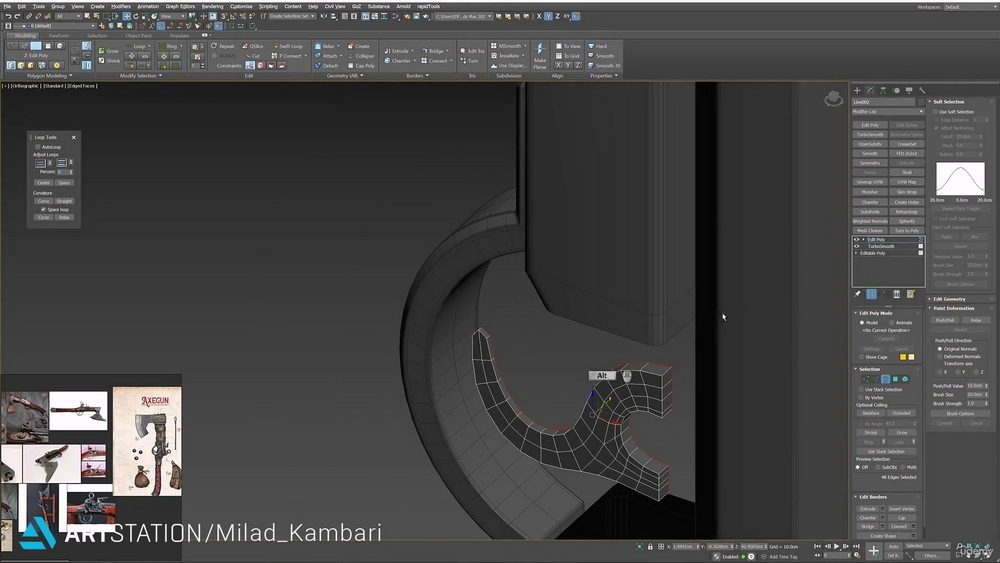
Task: Open the Graph Editors menu
Action: [x=180, y=6]
